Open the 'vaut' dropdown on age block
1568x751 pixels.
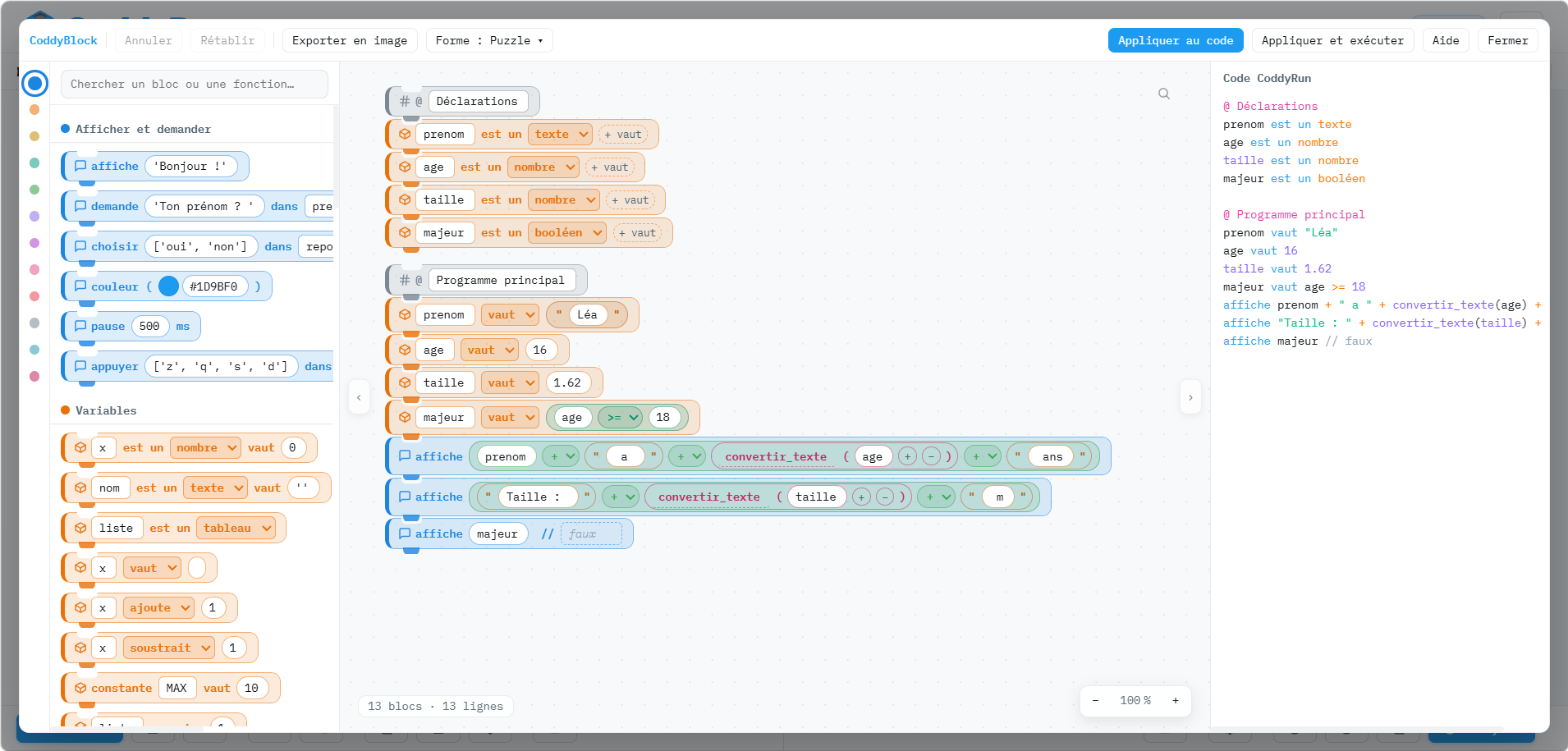click(x=490, y=350)
